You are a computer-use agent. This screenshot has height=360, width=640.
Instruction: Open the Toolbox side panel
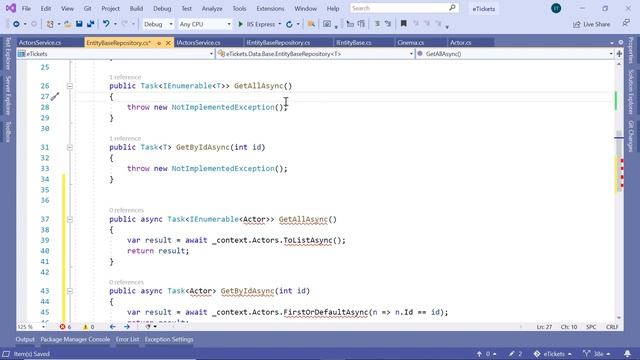tap(7, 132)
